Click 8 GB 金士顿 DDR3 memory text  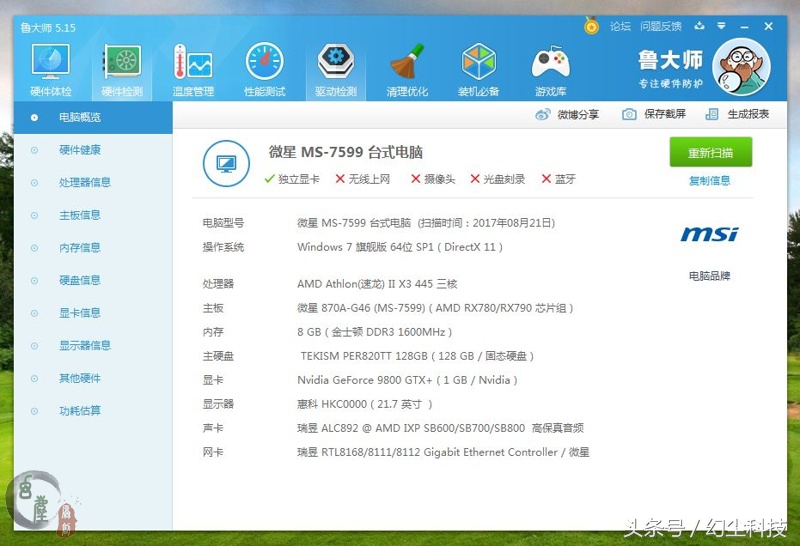pyautogui.click(x=374, y=332)
